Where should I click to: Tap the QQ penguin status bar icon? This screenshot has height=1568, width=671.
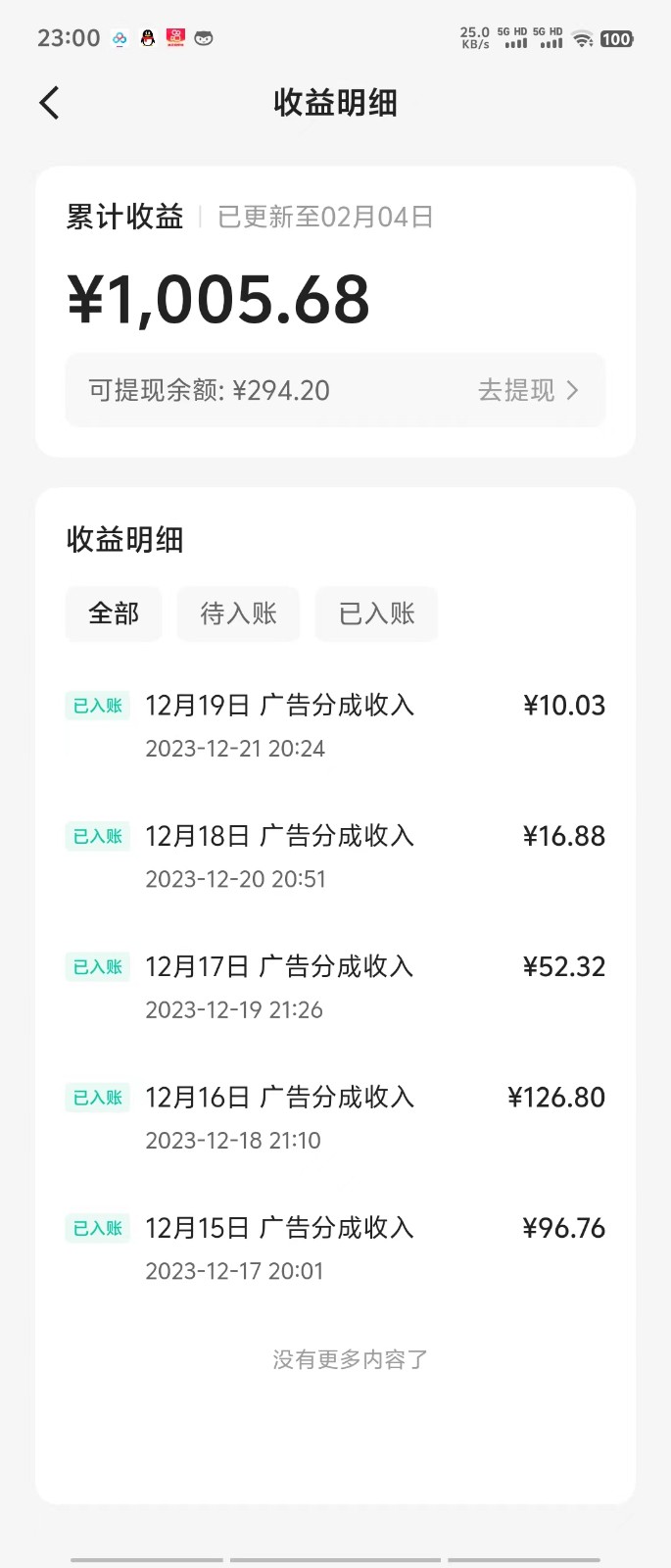[148, 38]
